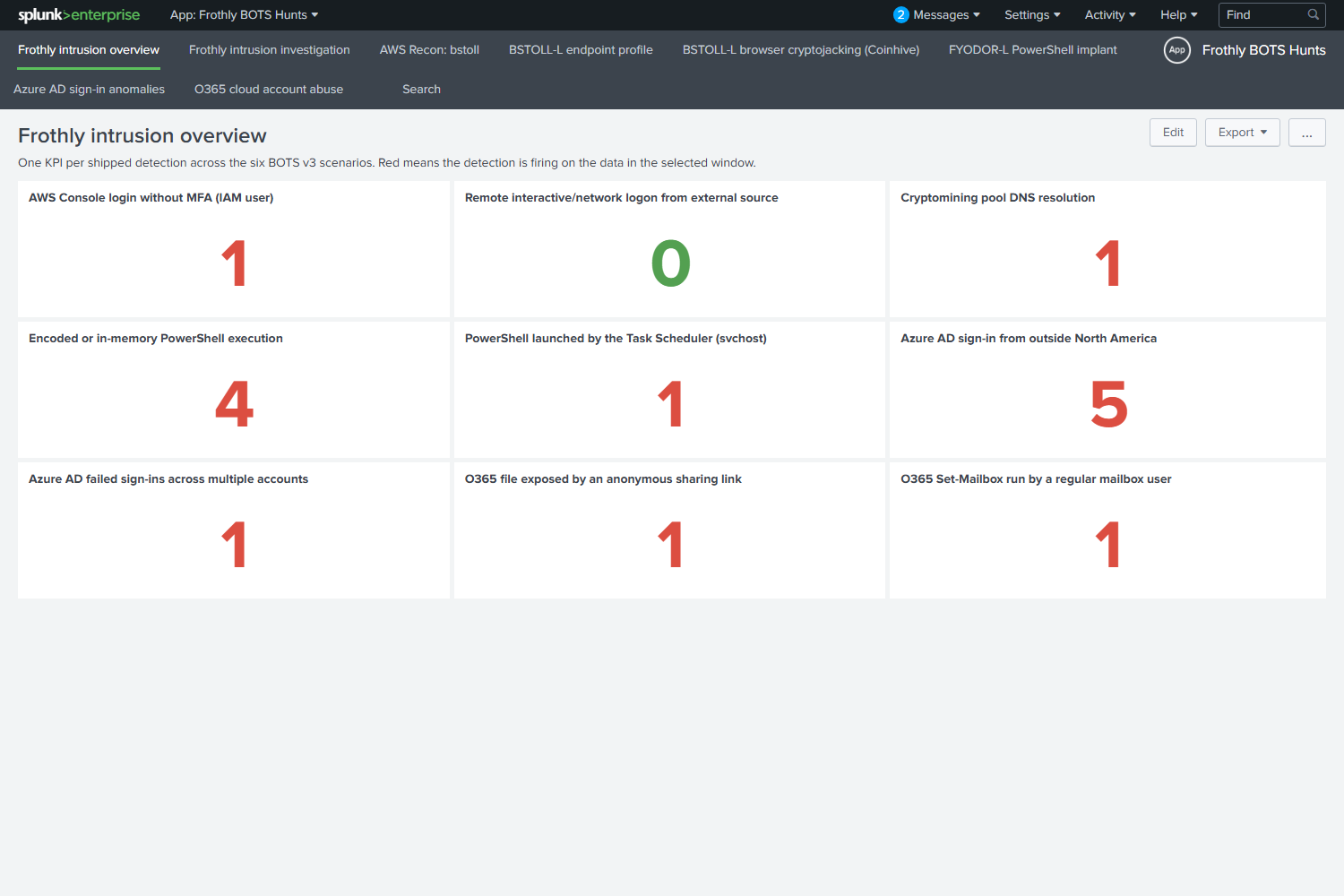
Task: Open Azure AD sign-in anomalies tab
Action: pos(89,90)
